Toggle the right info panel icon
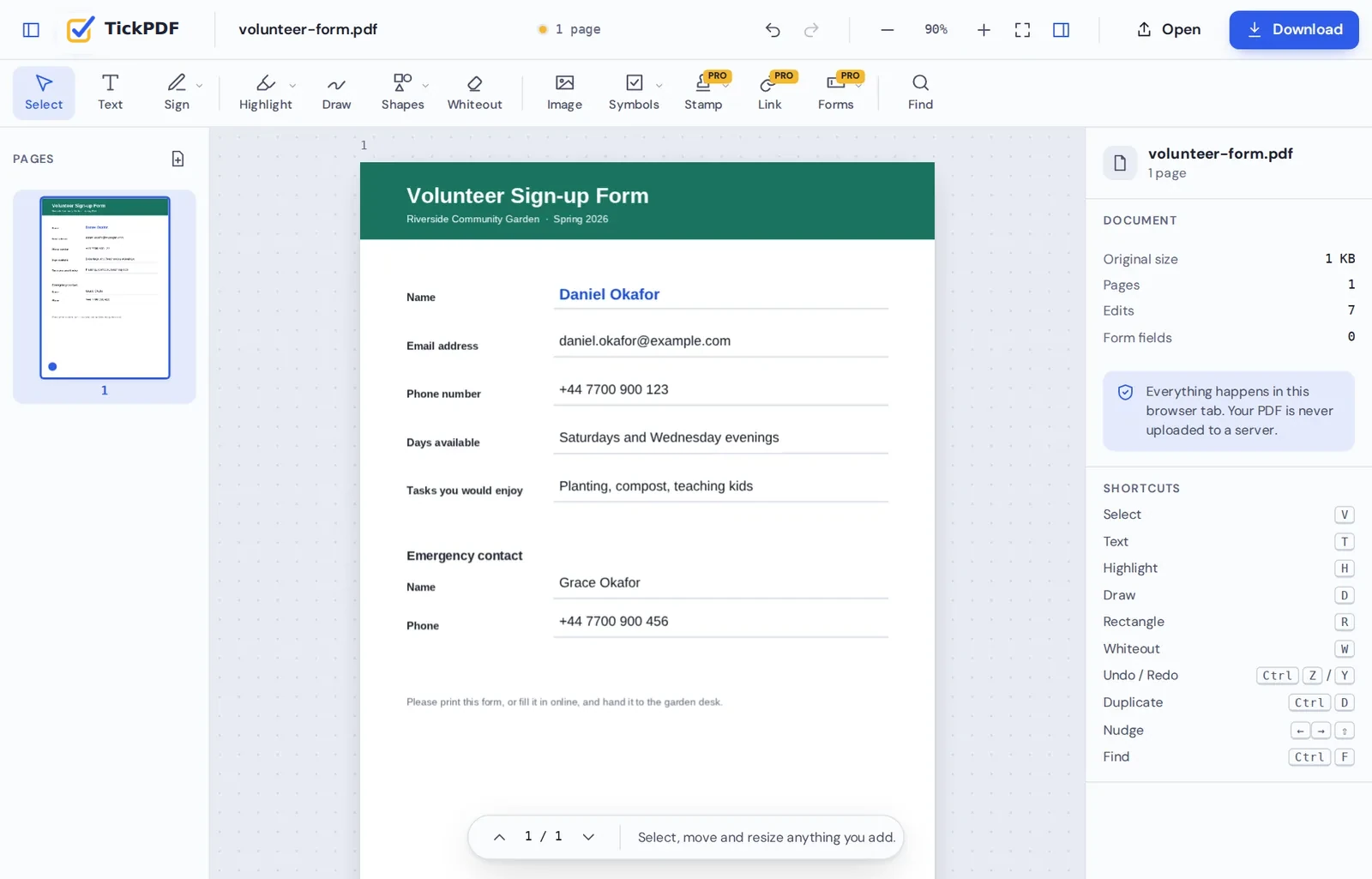The height and width of the screenshot is (879, 1372). tap(1061, 30)
